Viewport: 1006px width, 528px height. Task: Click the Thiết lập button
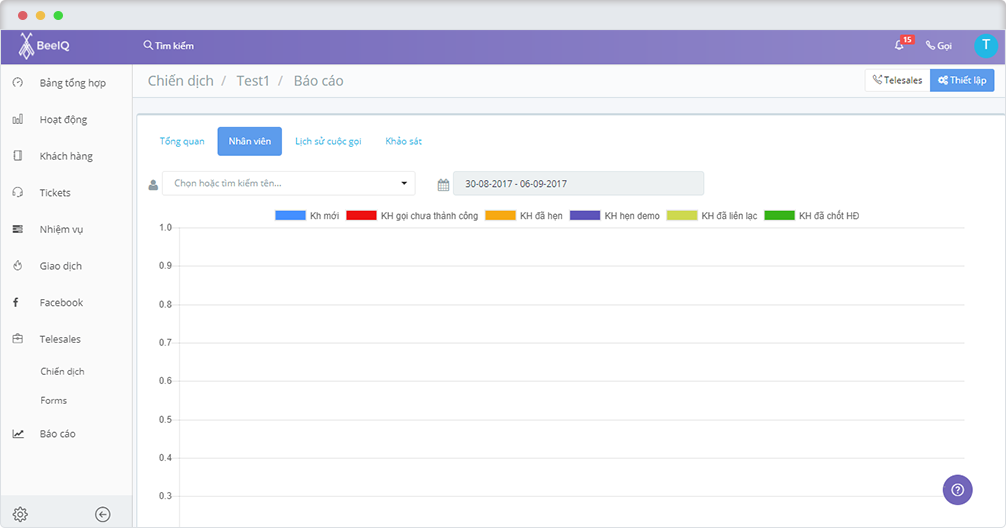point(962,80)
